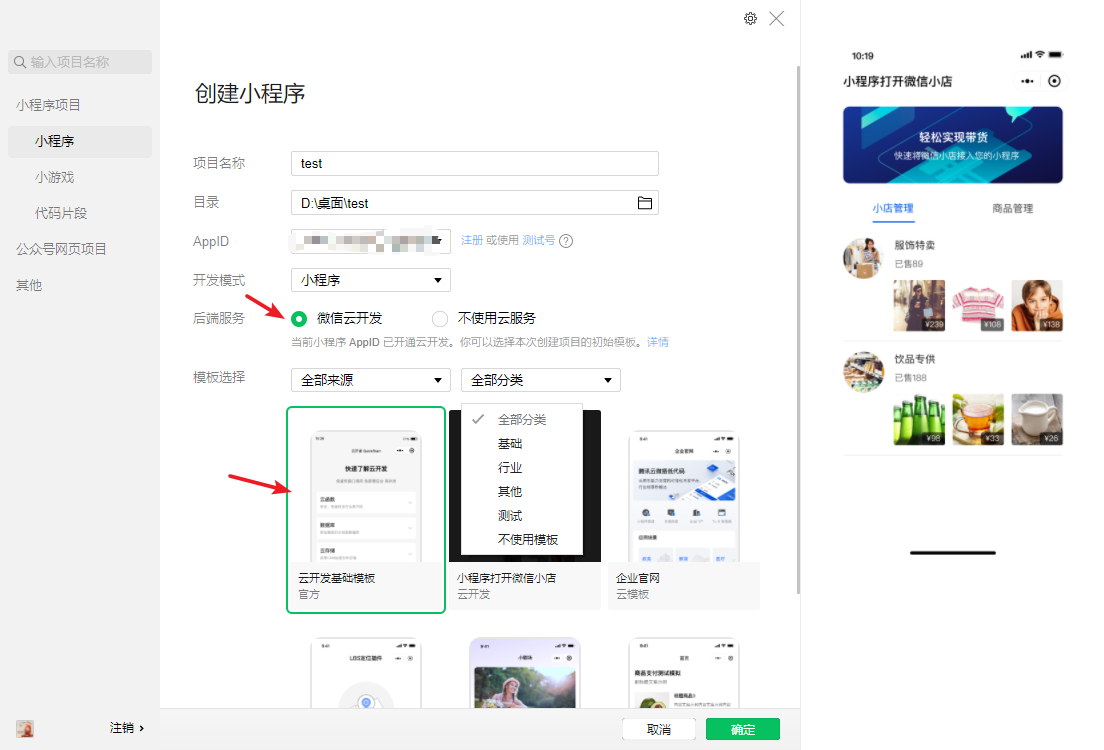Open the ¥138 child photo product
The height and width of the screenshot is (750, 1104).
(x=1037, y=306)
